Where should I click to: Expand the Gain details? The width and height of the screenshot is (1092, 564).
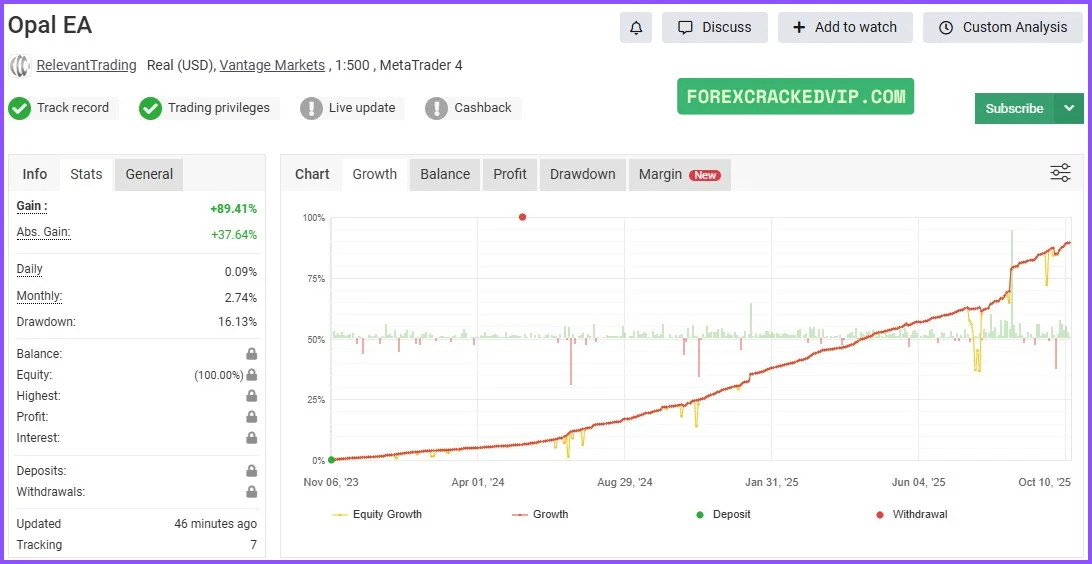32,206
